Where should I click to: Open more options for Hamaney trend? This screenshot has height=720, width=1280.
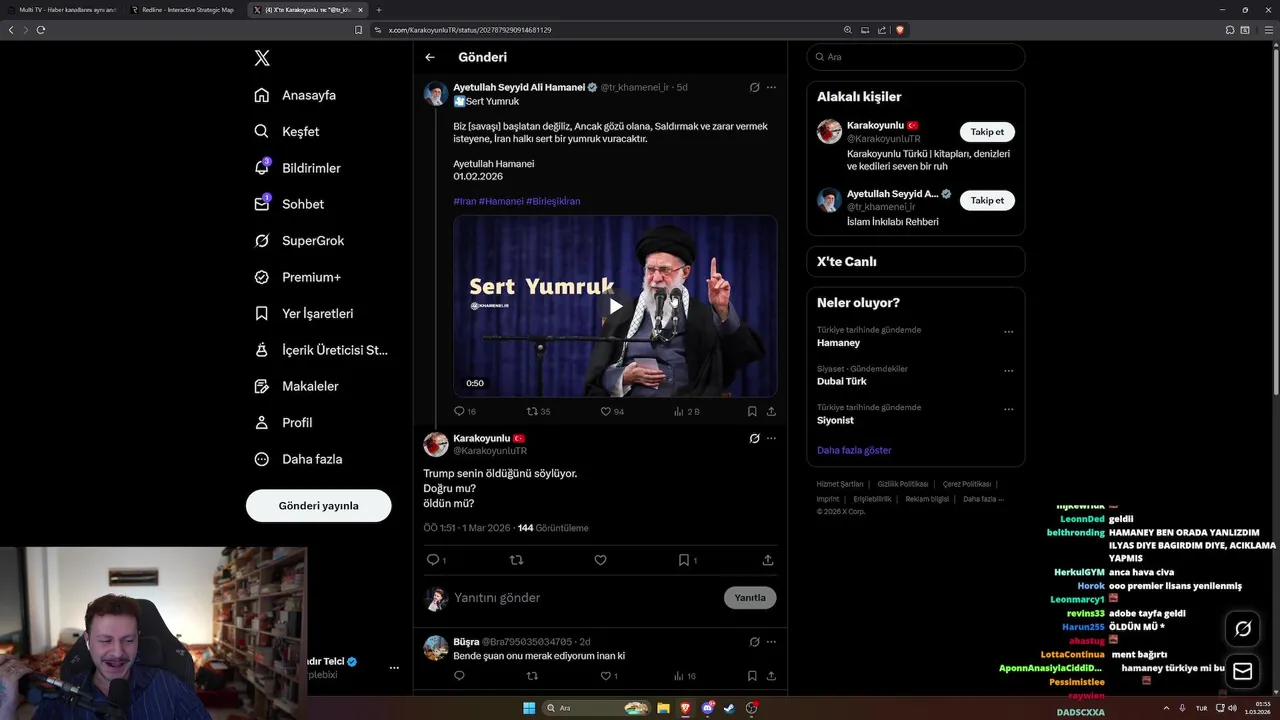1008,332
